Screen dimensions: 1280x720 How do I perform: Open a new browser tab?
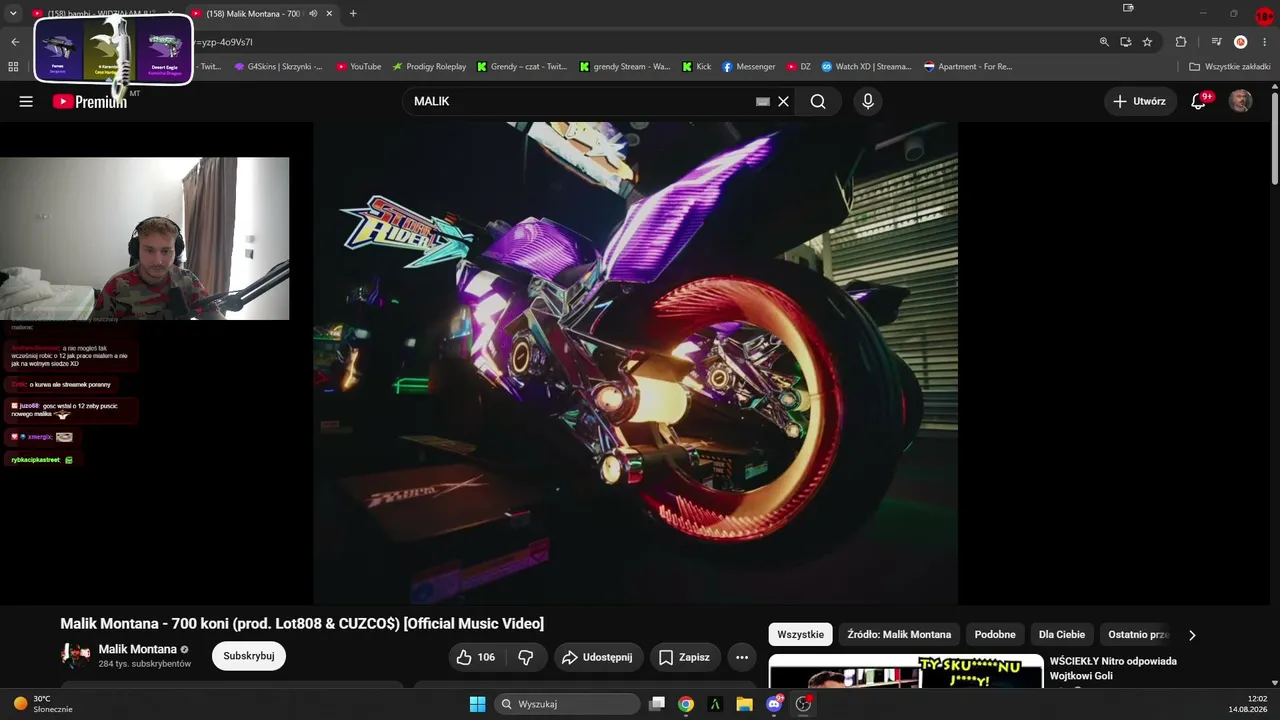tap(353, 13)
